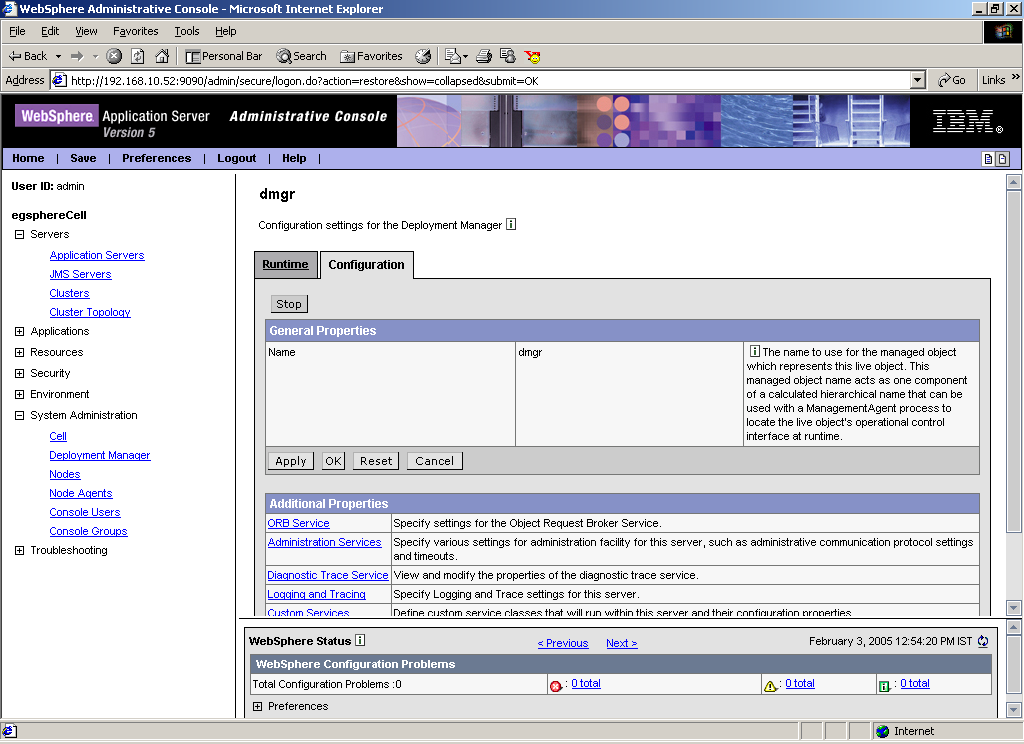Collapse the Servers tree node
The image size is (1024, 744).
pyautogui.click(x=20, y=235)
